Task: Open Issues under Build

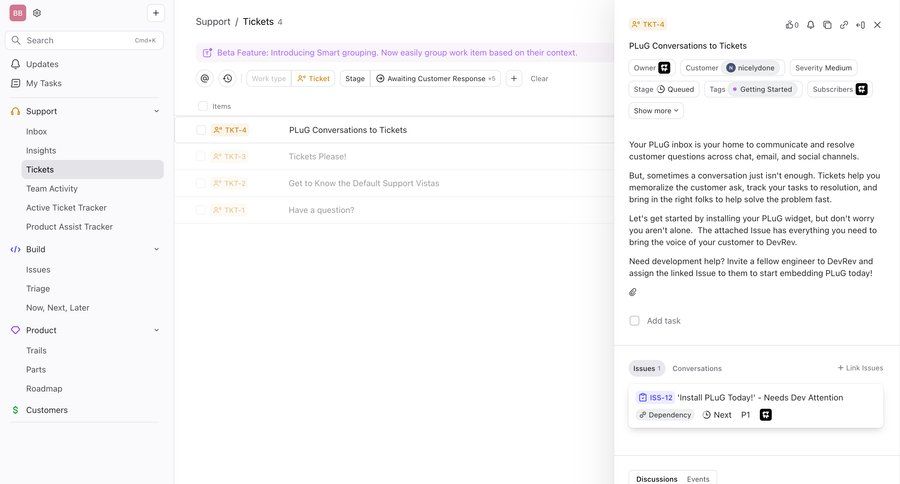Action: point(38,269)
